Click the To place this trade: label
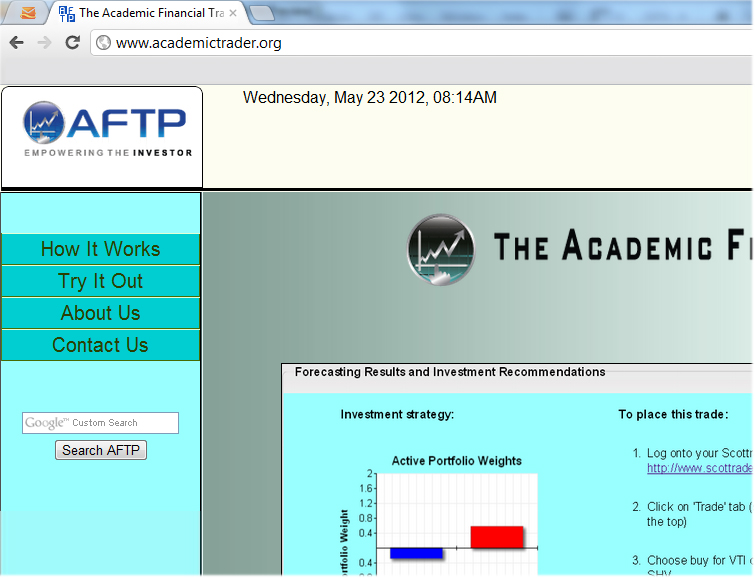755x578 pixels. tap(674, 415)
